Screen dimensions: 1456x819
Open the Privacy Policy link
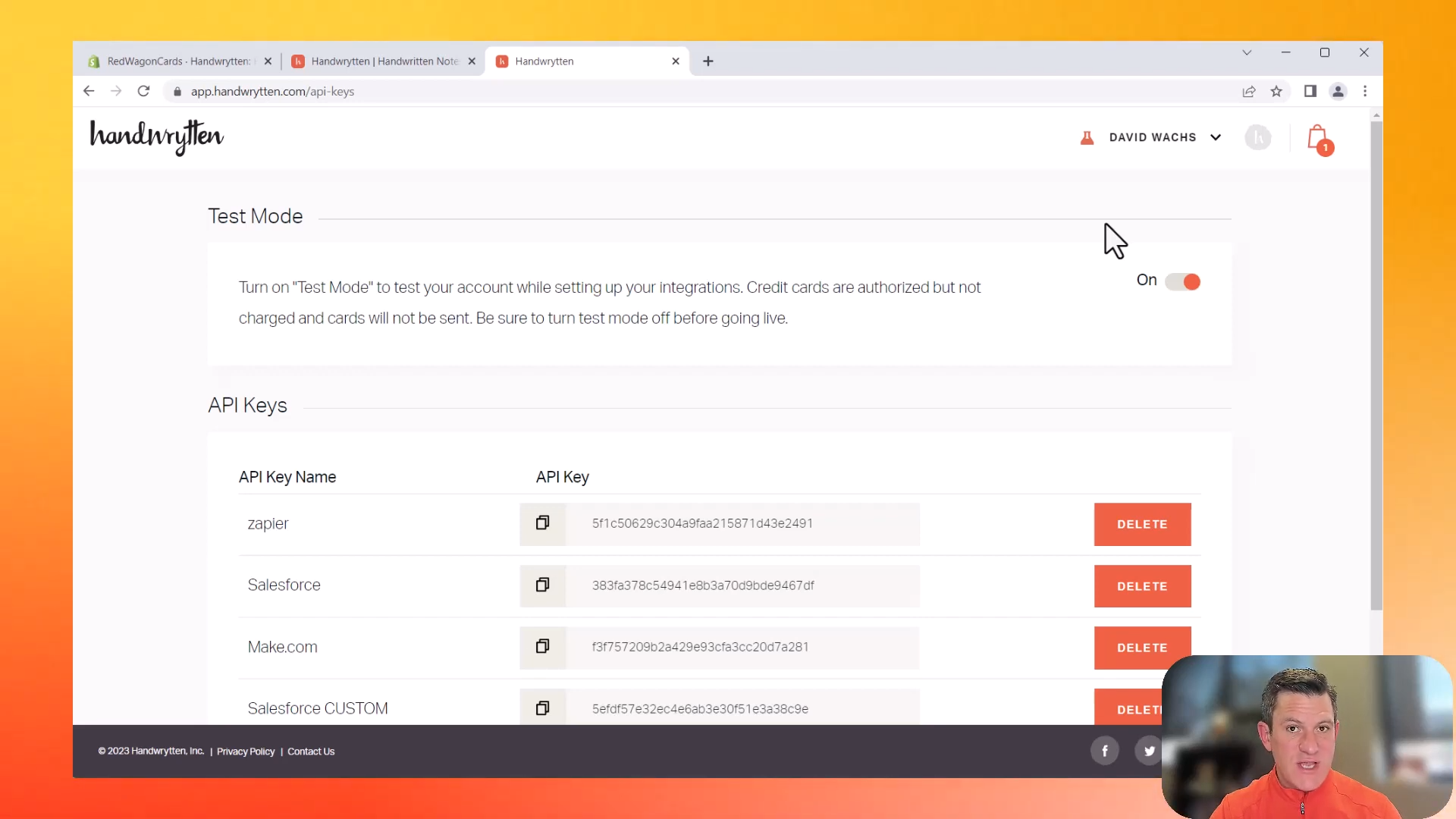(x=245, y=751)
